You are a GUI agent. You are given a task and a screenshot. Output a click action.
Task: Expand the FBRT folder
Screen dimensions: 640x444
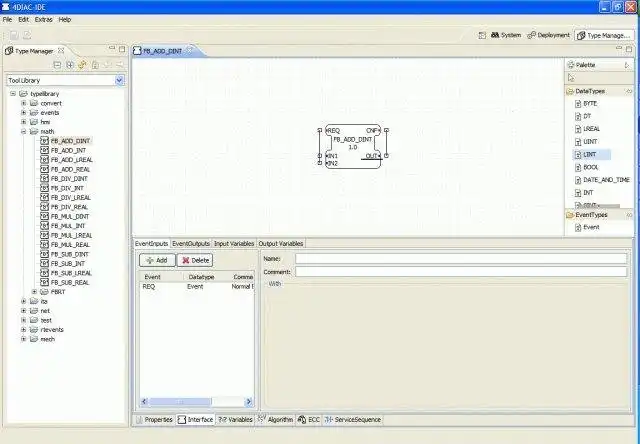pos(34,292)
